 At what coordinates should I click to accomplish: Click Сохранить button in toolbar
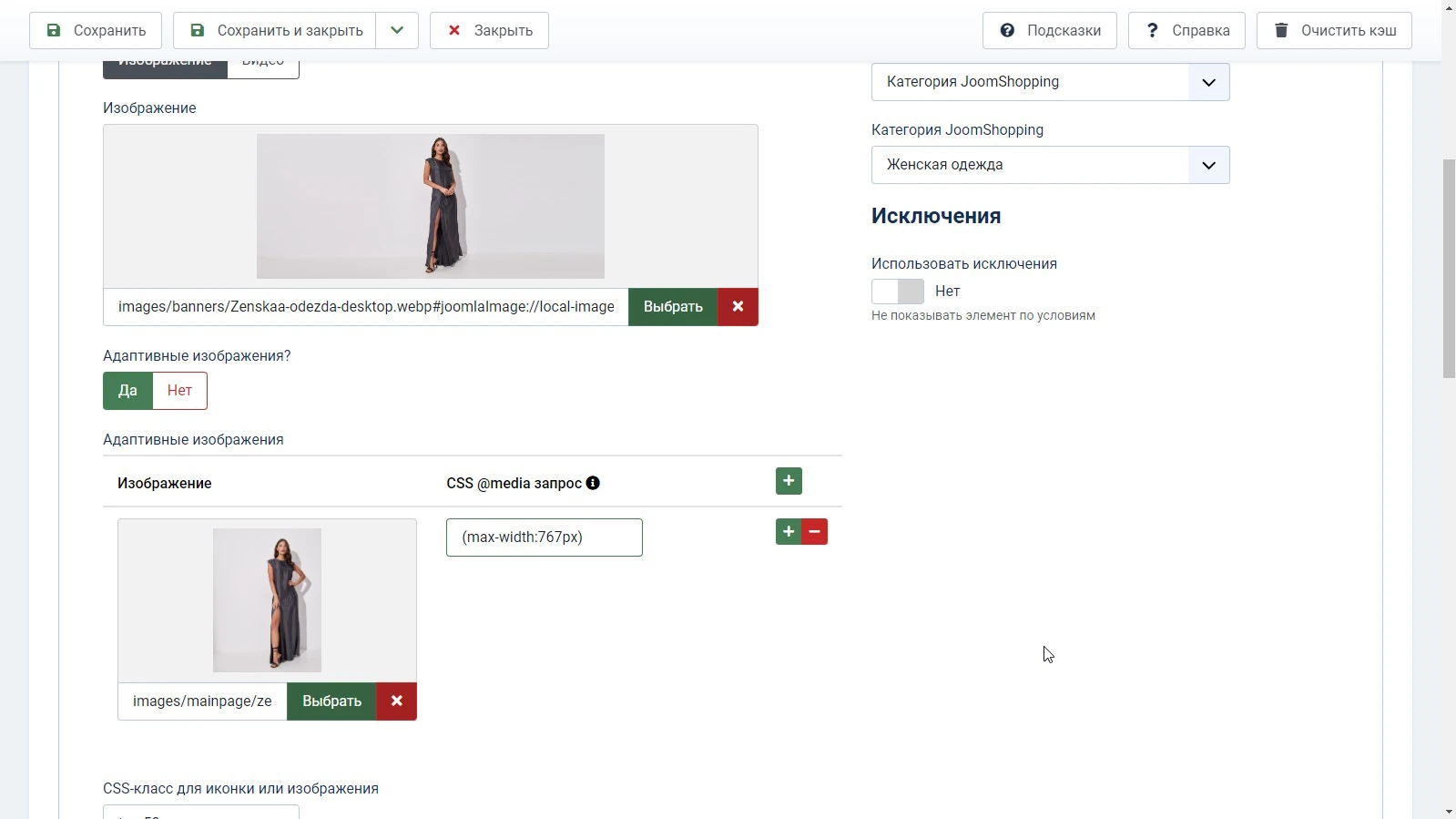point(96,30)
